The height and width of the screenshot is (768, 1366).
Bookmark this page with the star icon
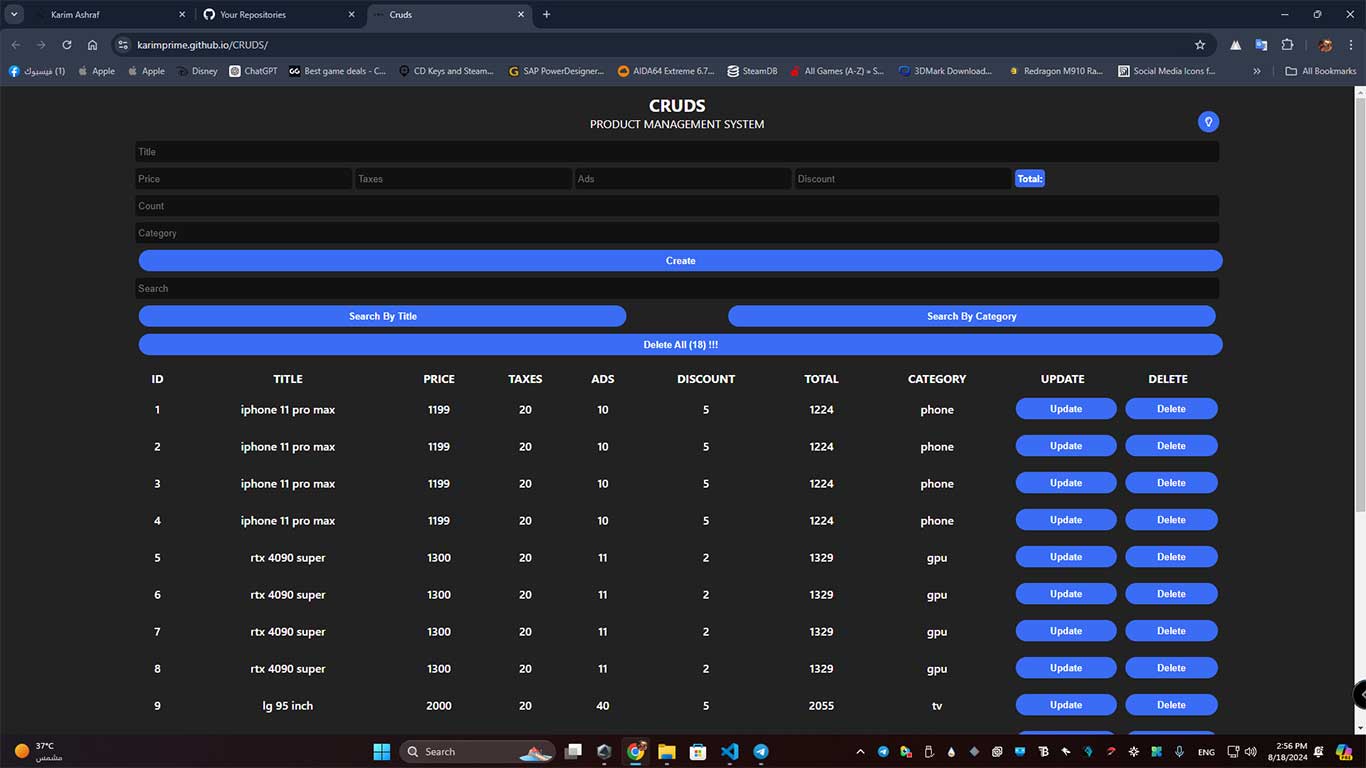(x=1199, y=45)
